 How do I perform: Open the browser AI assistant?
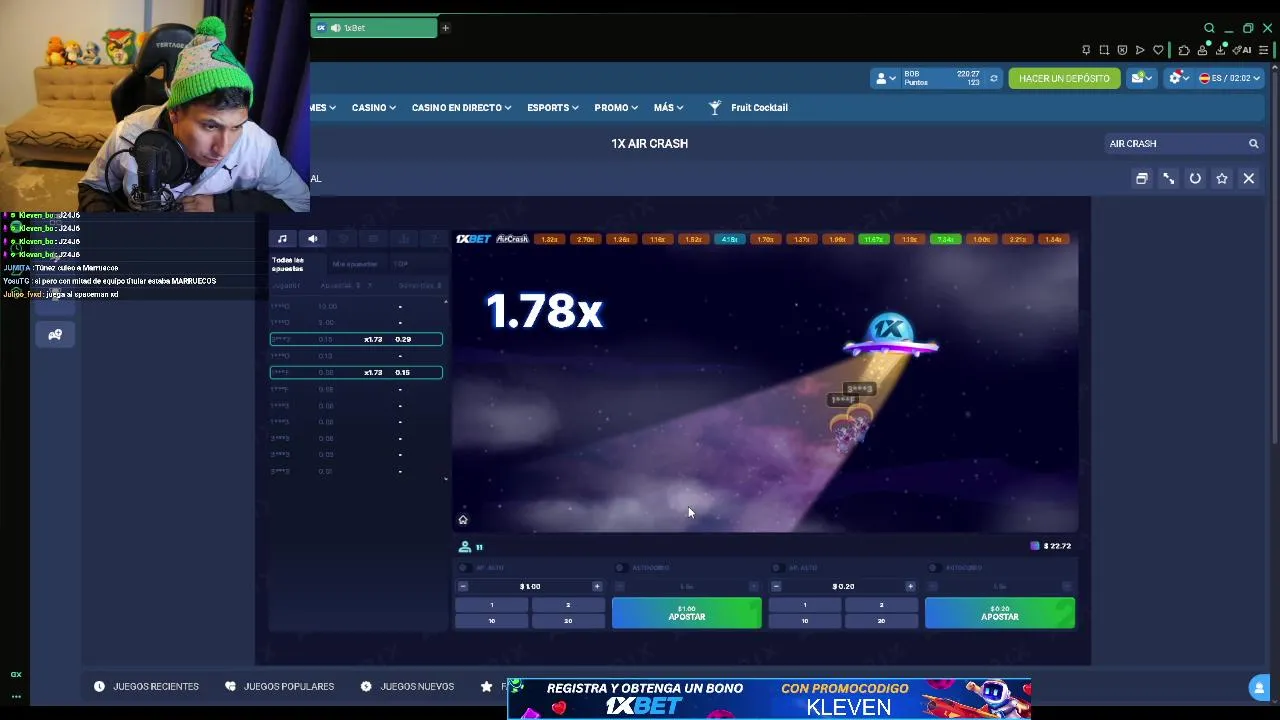[x=1243, y=50]
